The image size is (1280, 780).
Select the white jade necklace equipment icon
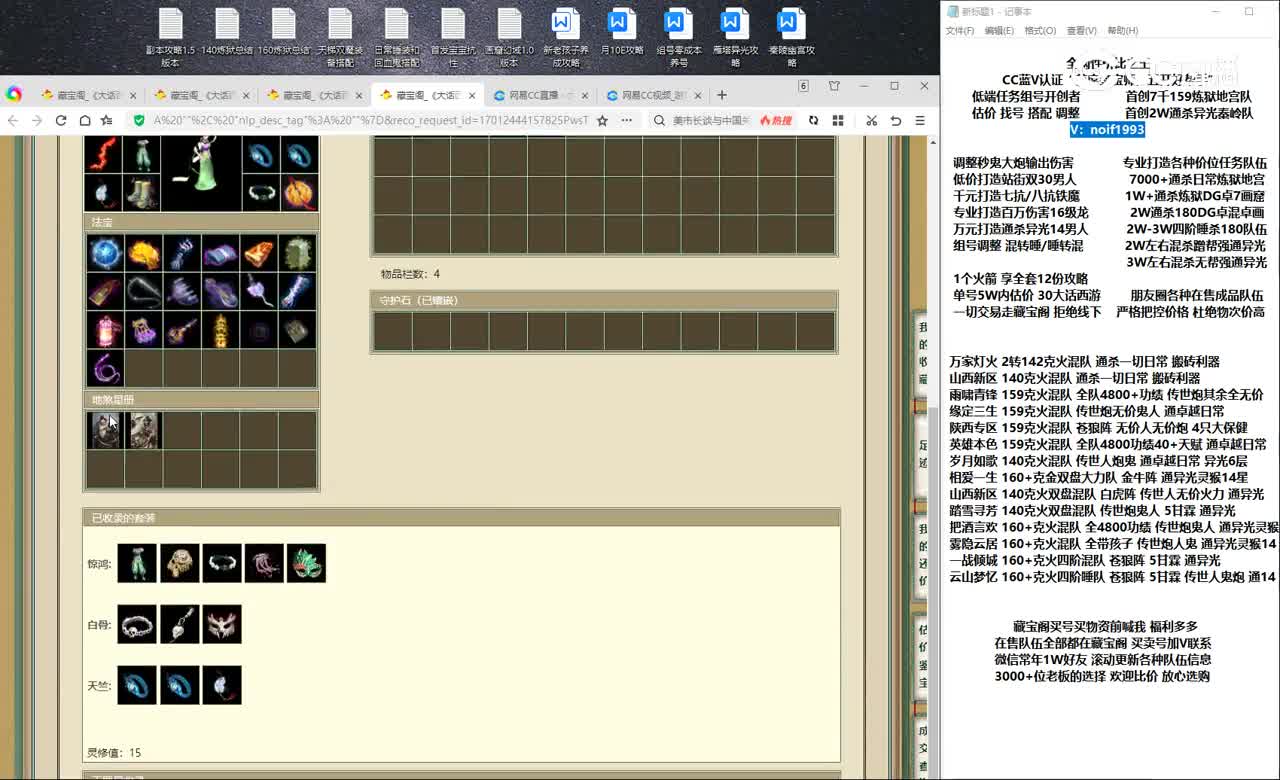[261, 192]
